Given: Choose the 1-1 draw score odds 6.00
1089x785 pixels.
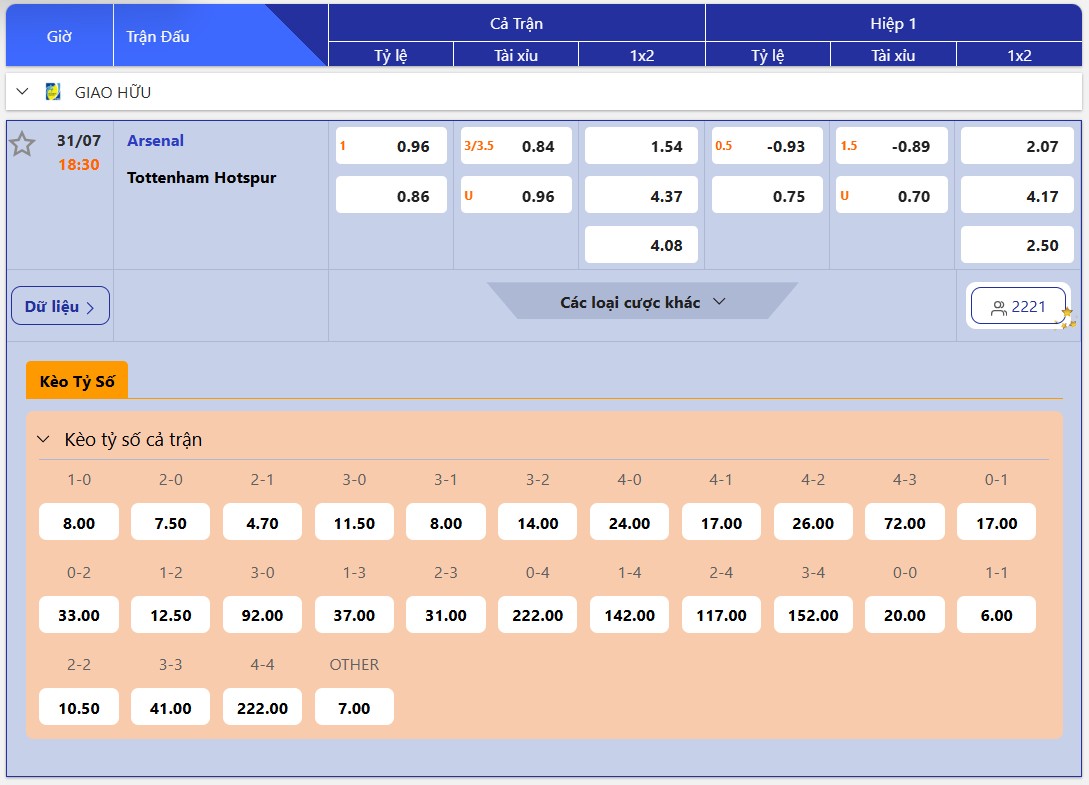Looking at the screenshot, I should tap(996, 615).
